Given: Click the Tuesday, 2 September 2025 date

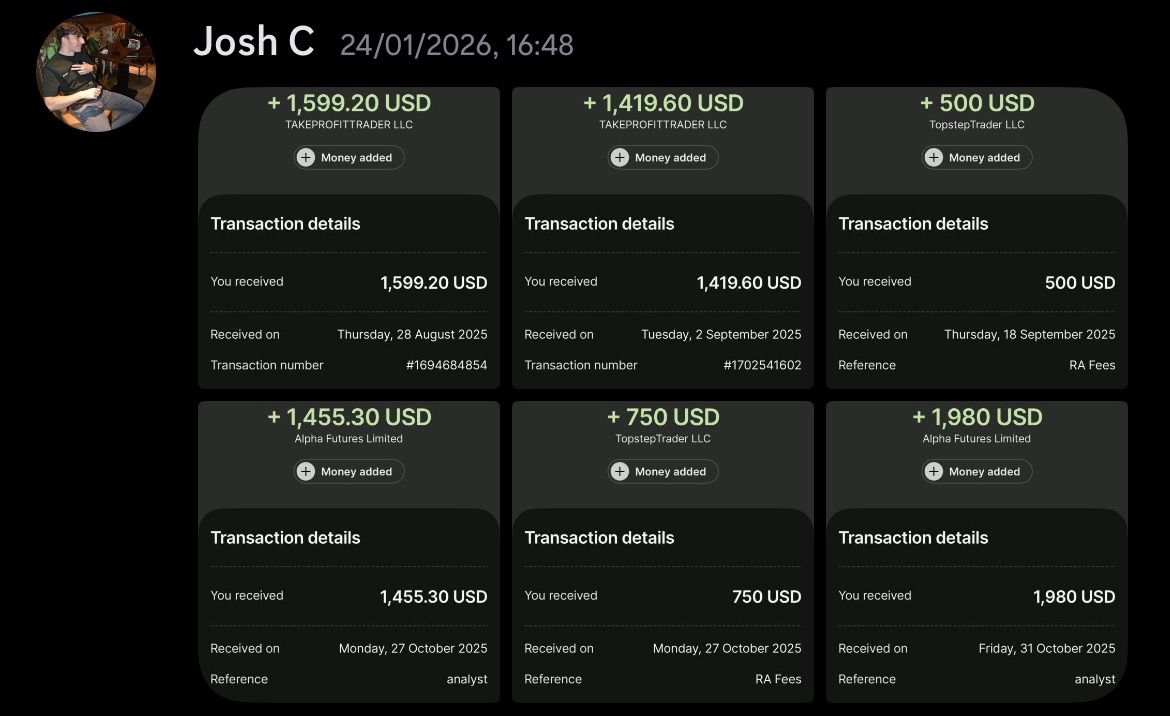Looking at the screenshot, I should 721,335.
